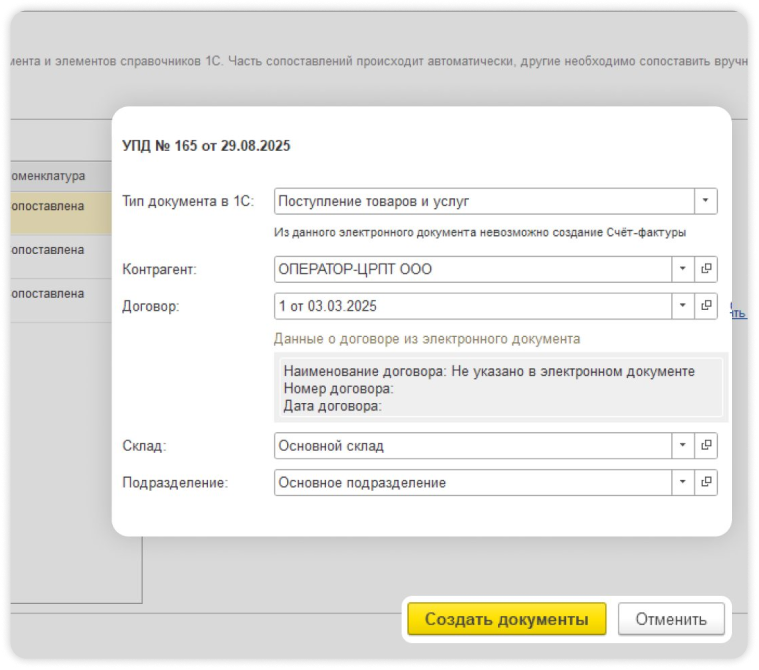Viewport: 759px width, 670px height.
Task: Click the Создать документы button
Action: pyautogui.click(x=506, y=619)
